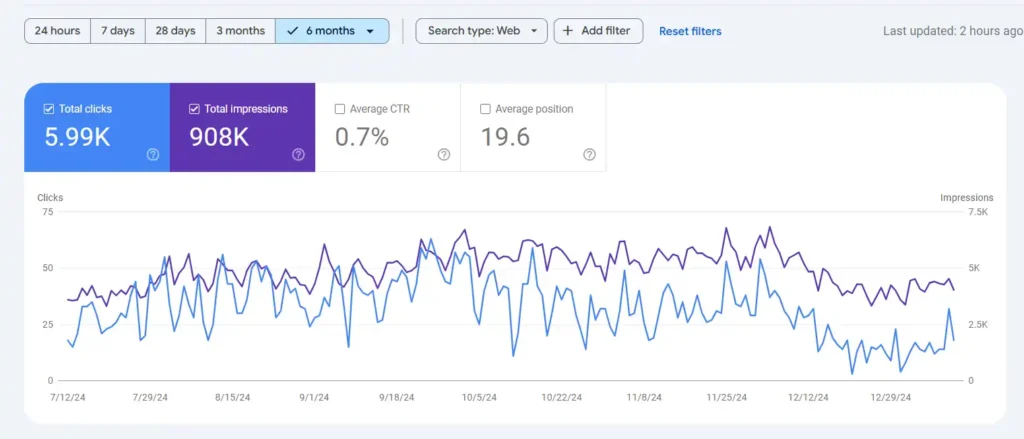Expand the 6 months date range dropdown arrow
The width and height of the screenshot is (1024, 439).
(370, 31)
